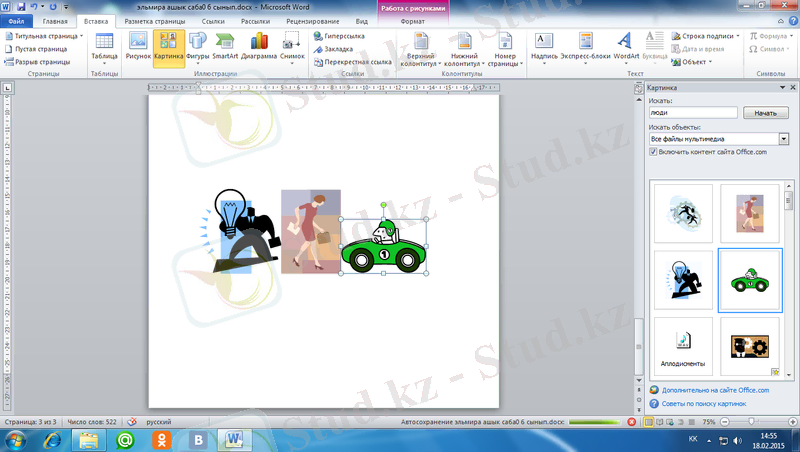This screenshot has width=800, height=452.
Task: Click the Рисунок (Picture) icon in ribbon
Action: [x=138, y=46]
